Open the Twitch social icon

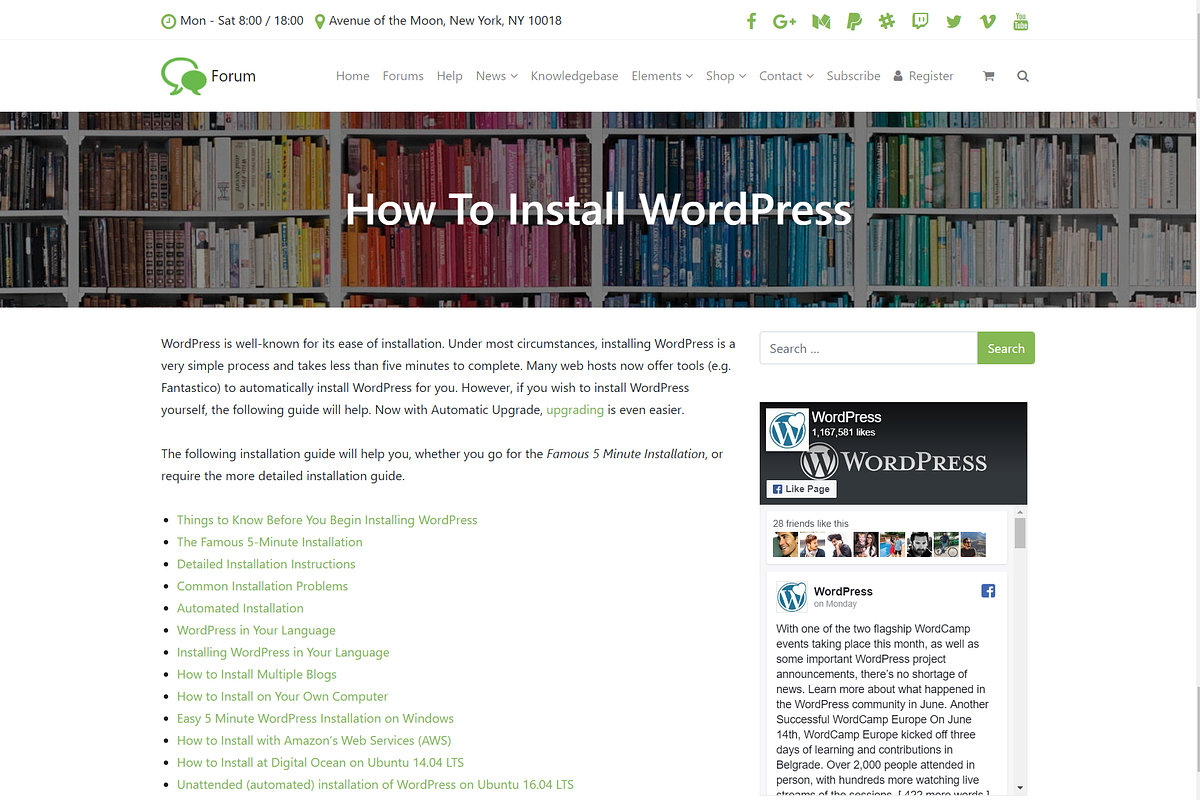click(920, 21)
